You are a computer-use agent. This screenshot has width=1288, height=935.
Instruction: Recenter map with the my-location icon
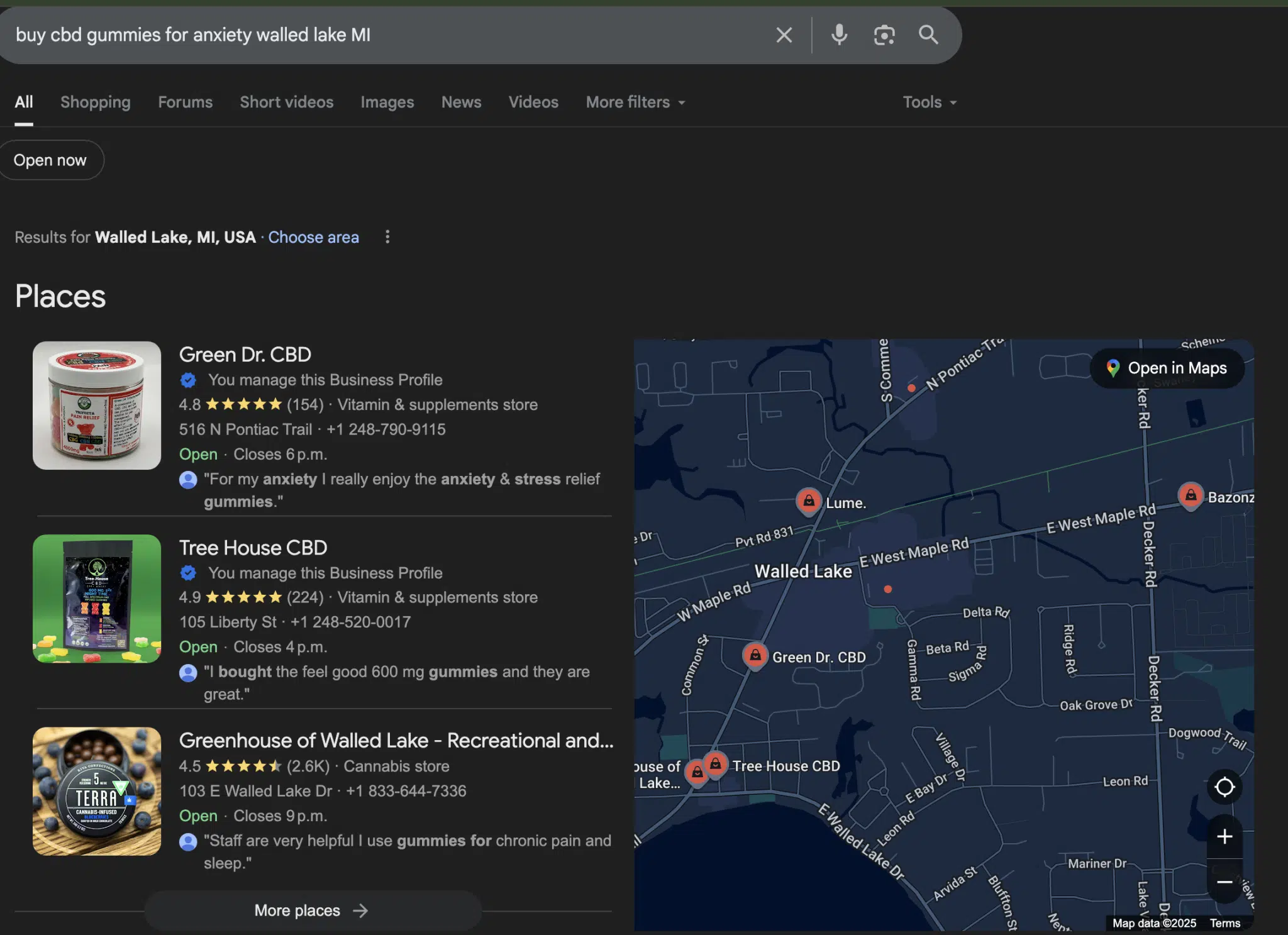1224,787
